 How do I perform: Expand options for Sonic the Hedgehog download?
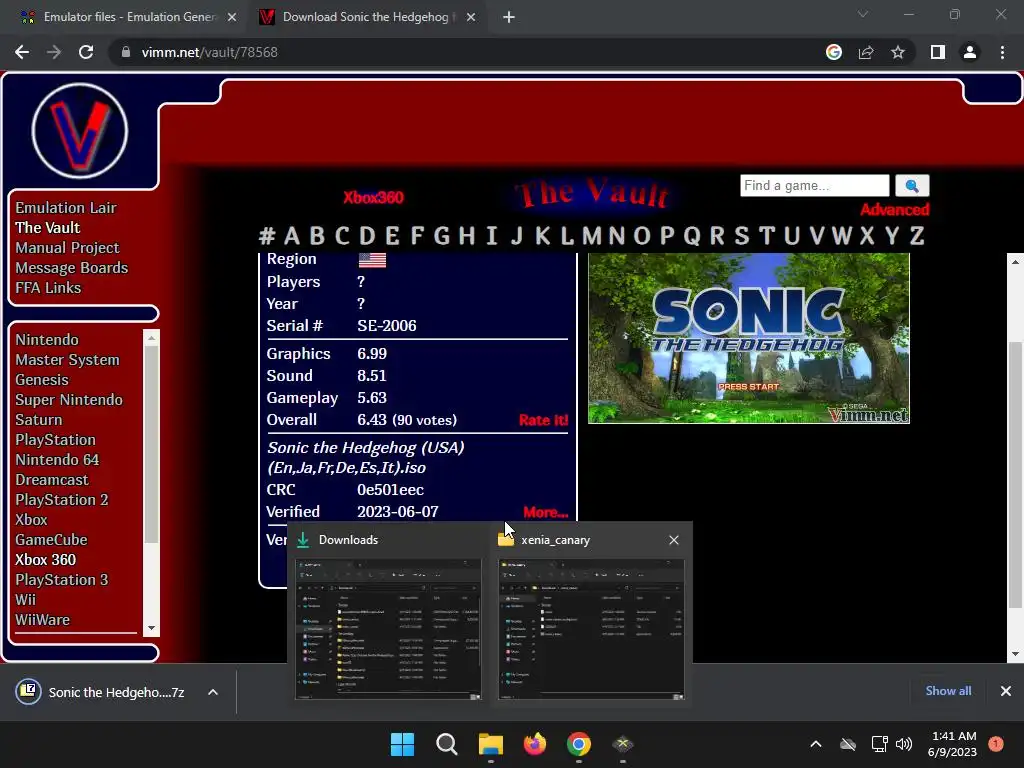[213, 692]
